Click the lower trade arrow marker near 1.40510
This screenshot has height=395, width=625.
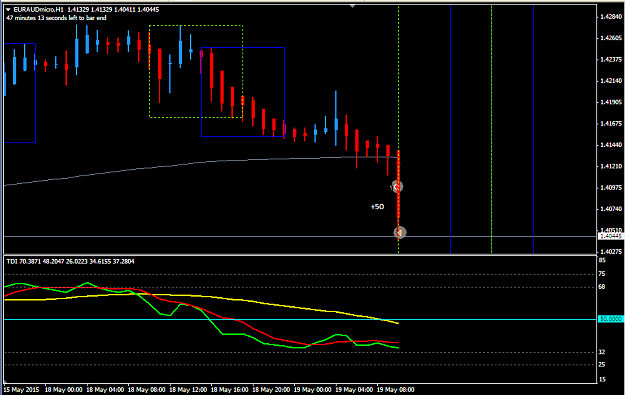pyautogui.click(x=399, y=232)
